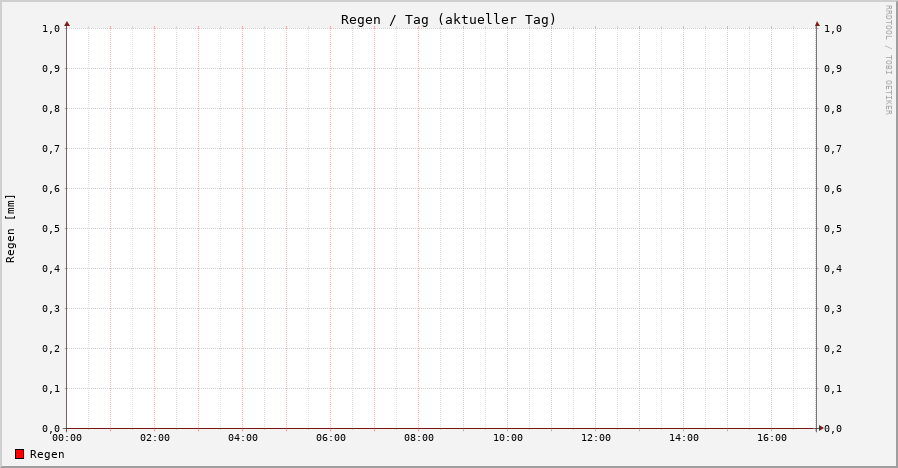Click the 'Regen' legend label

(47, 454)
